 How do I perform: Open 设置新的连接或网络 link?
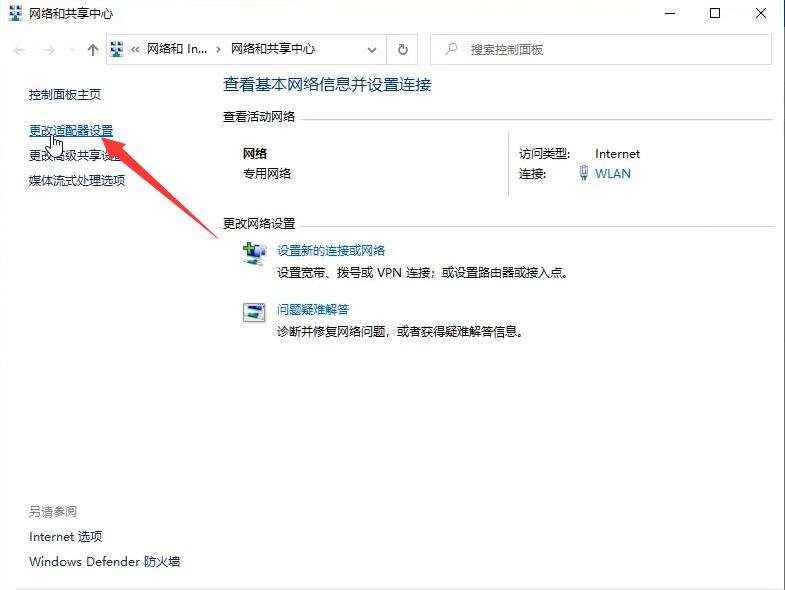point(331,250)
